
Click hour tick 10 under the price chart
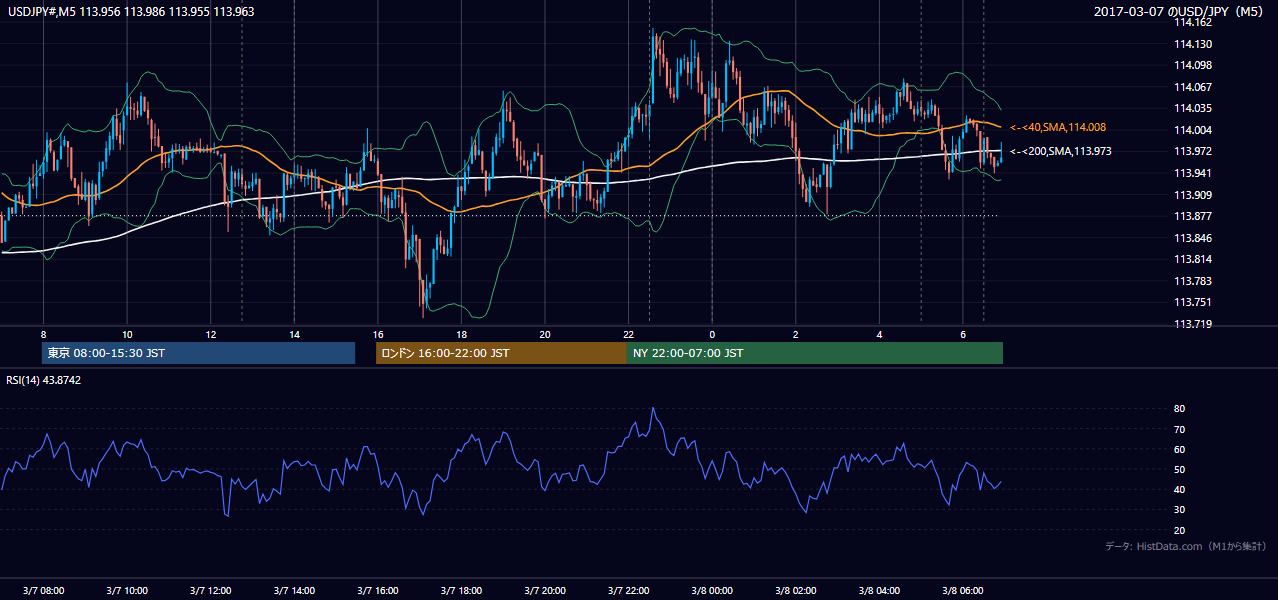127,334
